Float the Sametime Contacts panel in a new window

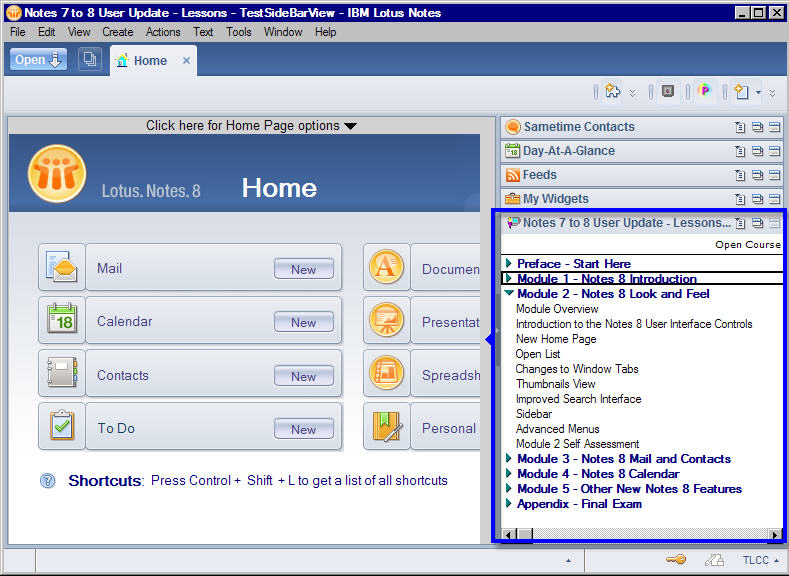point(757,127)
